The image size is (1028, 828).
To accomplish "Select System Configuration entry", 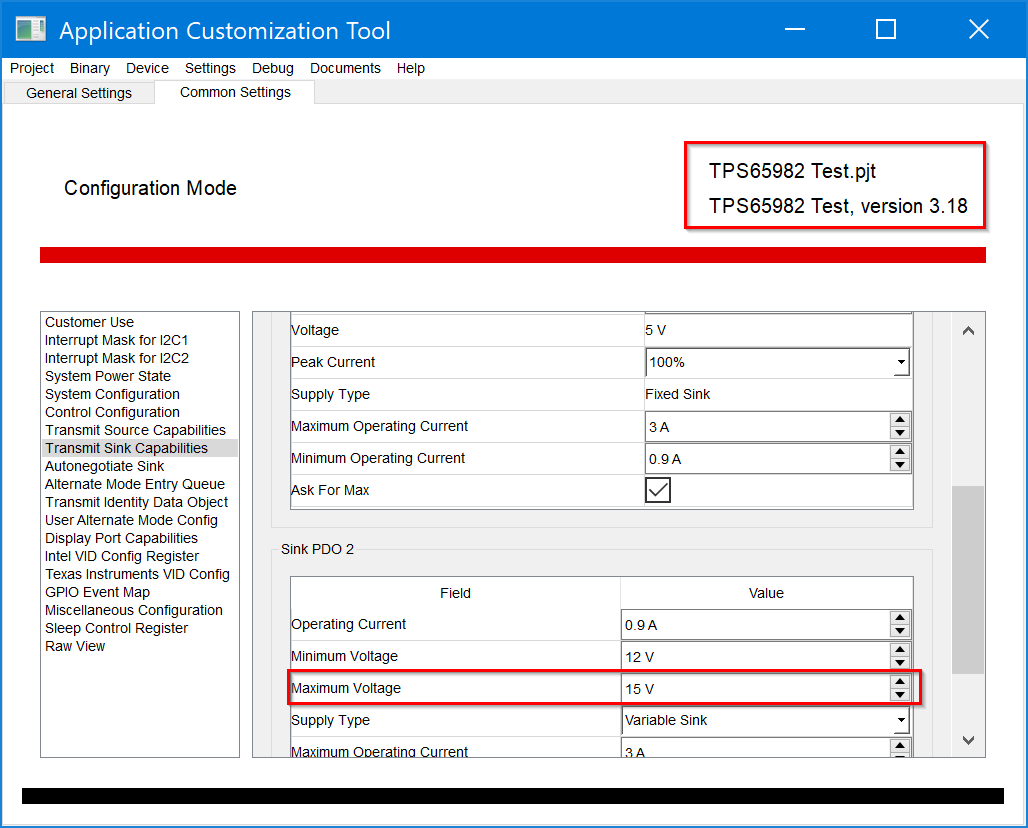I will coord(112,394).
